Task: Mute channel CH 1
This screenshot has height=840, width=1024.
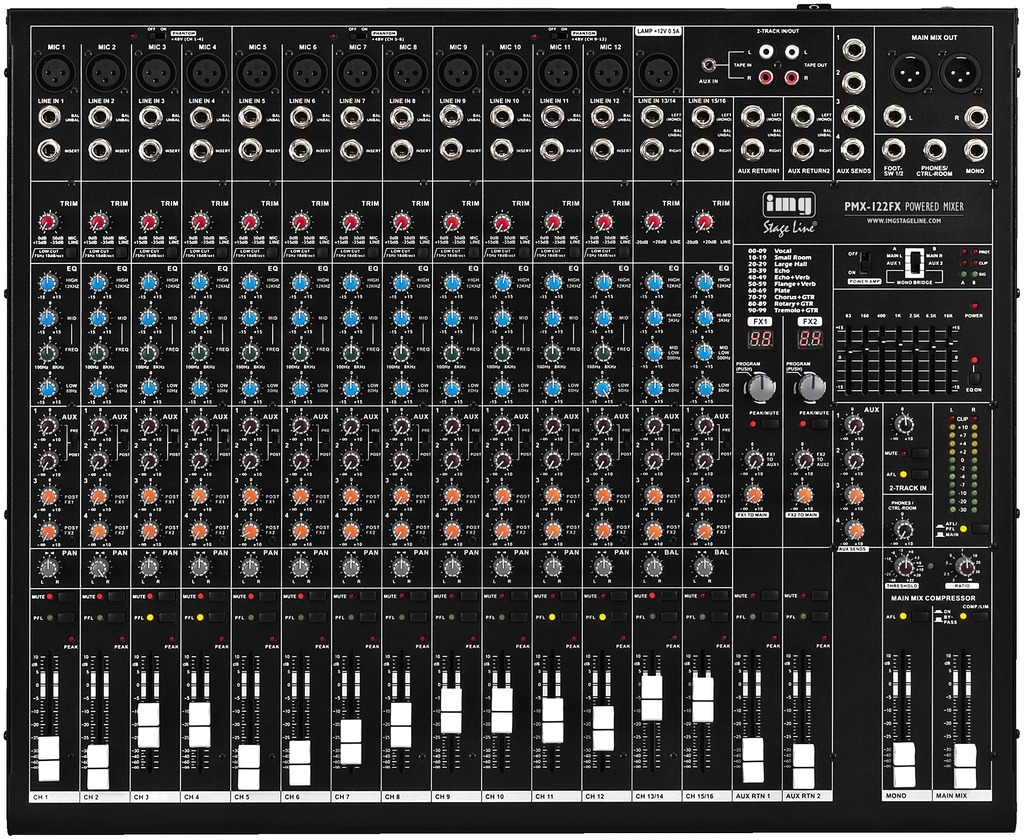Action: point(66,597)
